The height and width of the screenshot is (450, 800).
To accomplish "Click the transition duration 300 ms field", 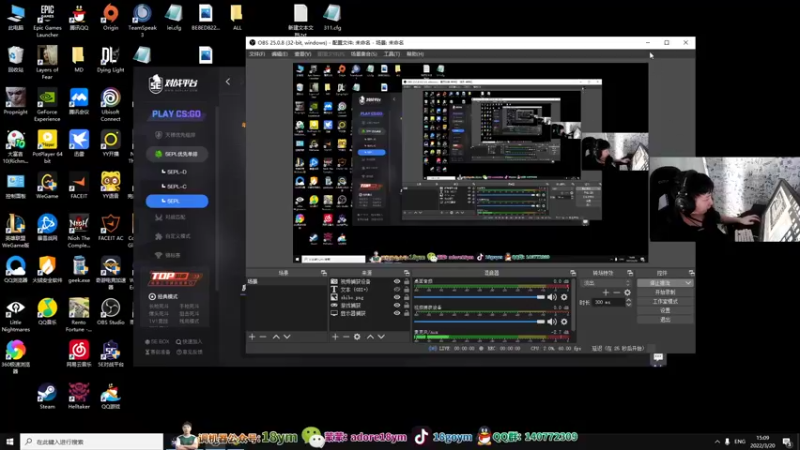I will (x=609, y=303).
